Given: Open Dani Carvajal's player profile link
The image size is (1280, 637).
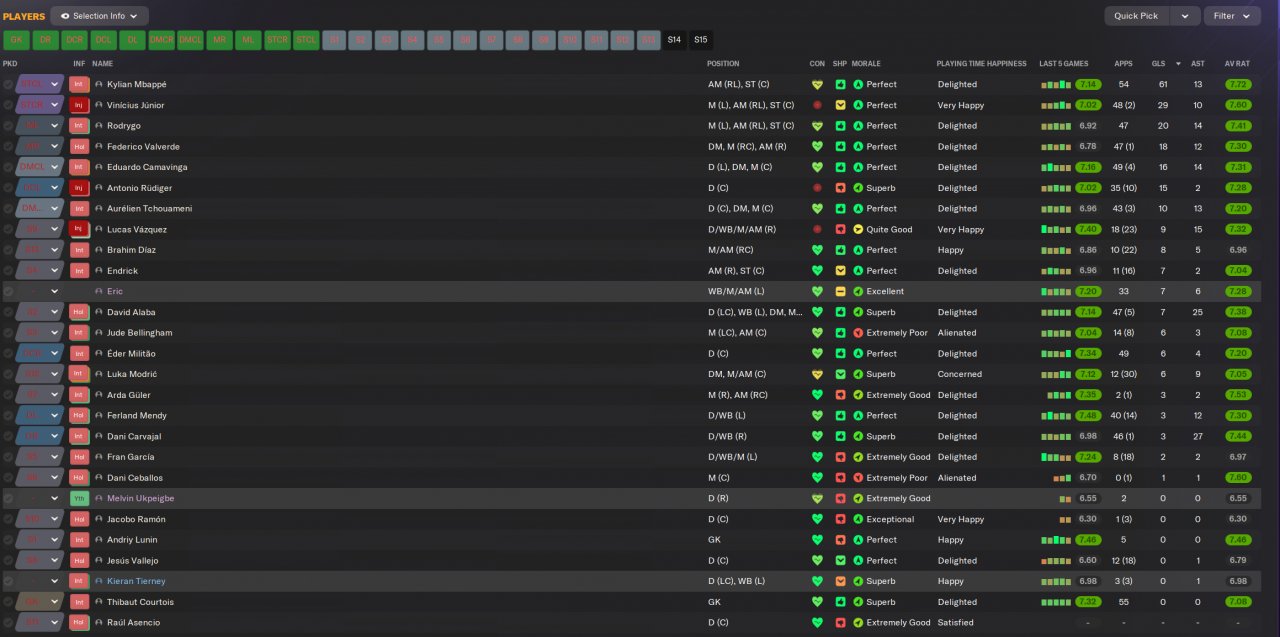Looking at the screenshot, I should [134, 436].
